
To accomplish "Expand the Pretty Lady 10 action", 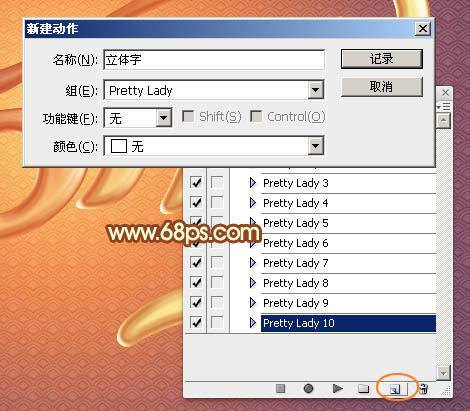I will [x=253, y=323].
